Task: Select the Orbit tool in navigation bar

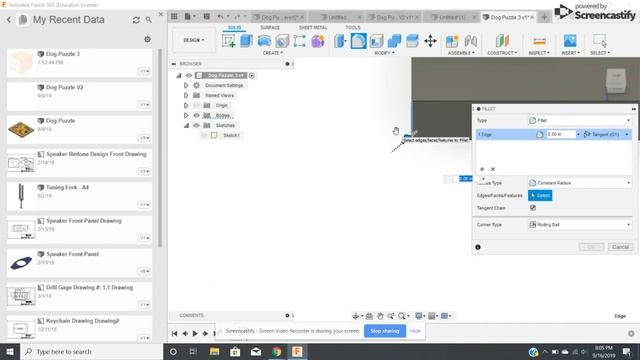Action: click(x=356, y=316)
